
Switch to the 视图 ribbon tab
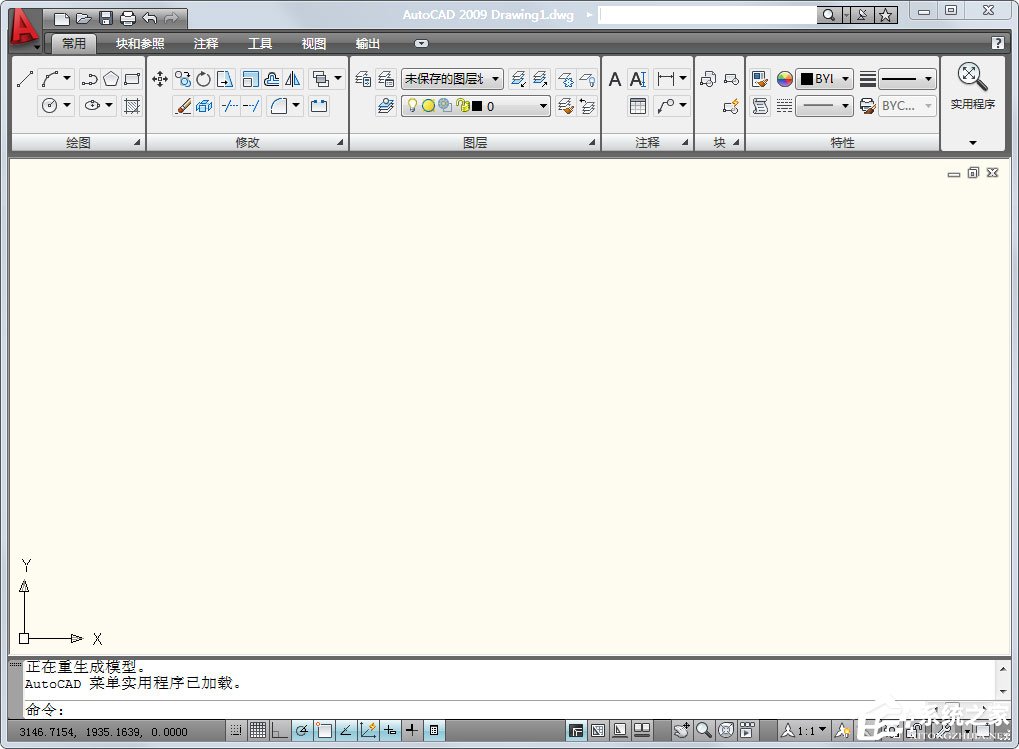coord(313,43)
